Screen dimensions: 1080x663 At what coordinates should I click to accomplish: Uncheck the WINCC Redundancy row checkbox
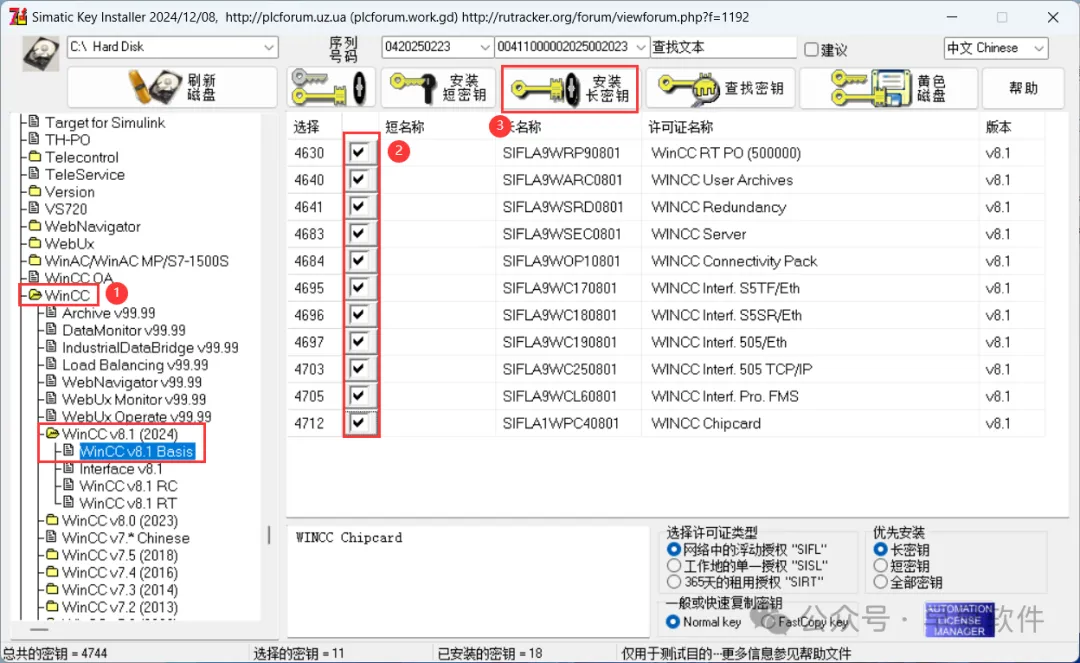358,207
